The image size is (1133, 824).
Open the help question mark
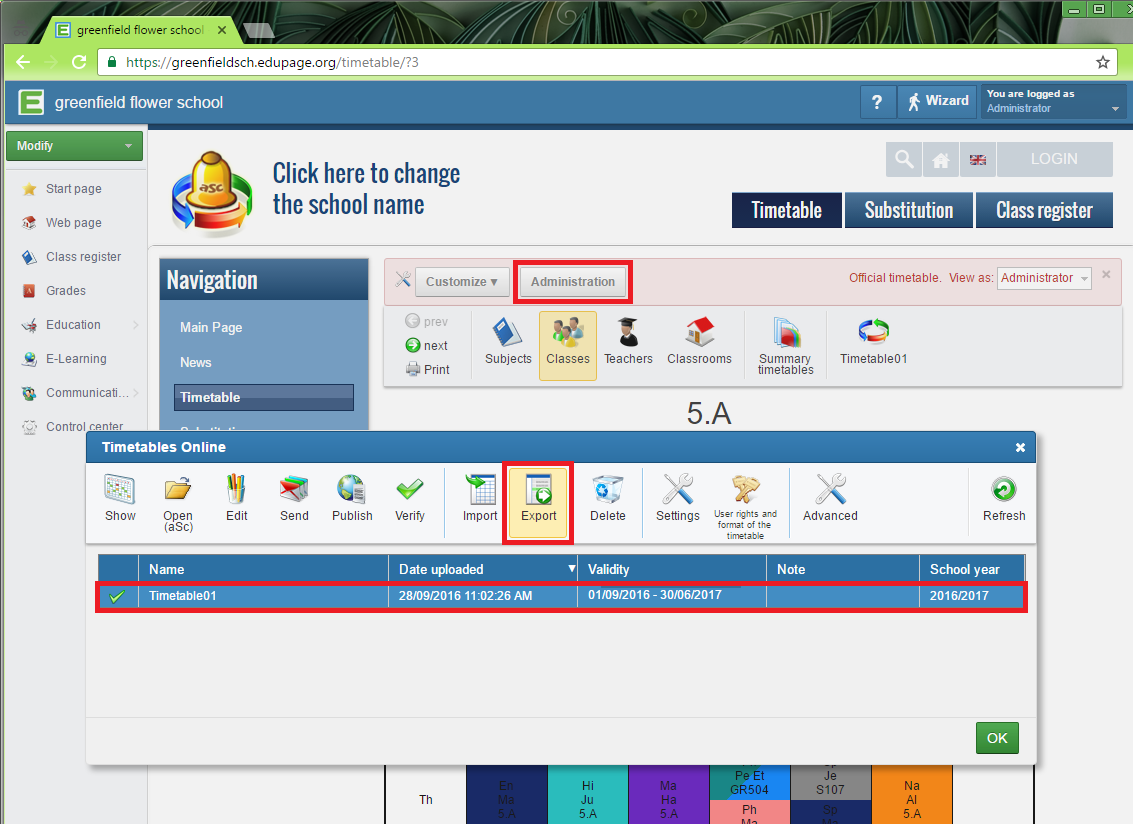pos(877,102)
